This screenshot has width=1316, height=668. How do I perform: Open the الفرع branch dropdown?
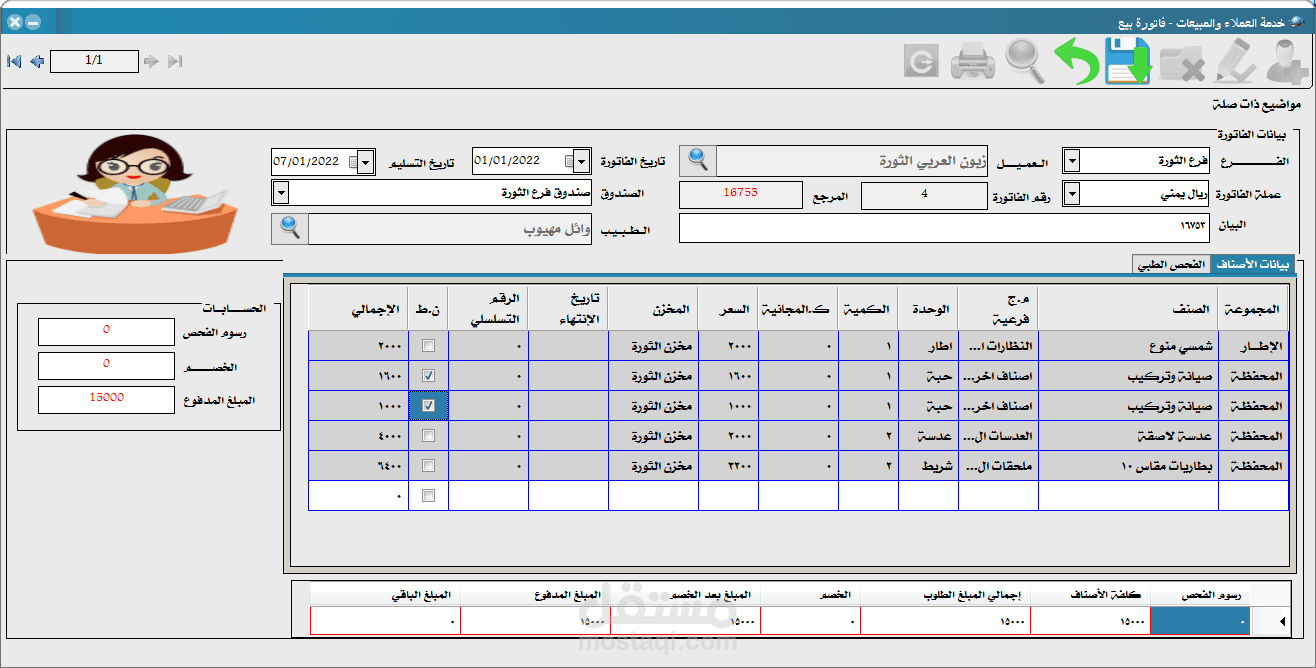click(1070, 161)
